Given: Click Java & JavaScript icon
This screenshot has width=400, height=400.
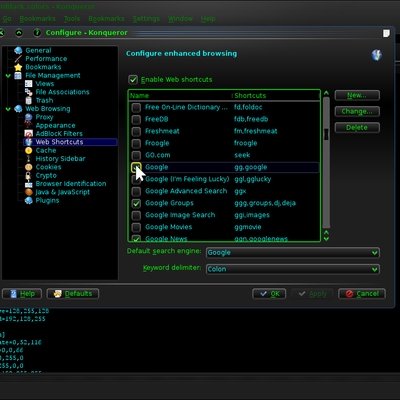Looking at the screenshot, I should tap(29, 192).
